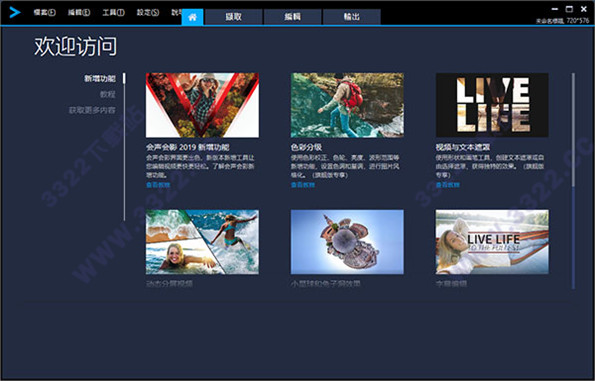
Task: Switch to the 輸出 output tab
Action: (x=352, y=17)
